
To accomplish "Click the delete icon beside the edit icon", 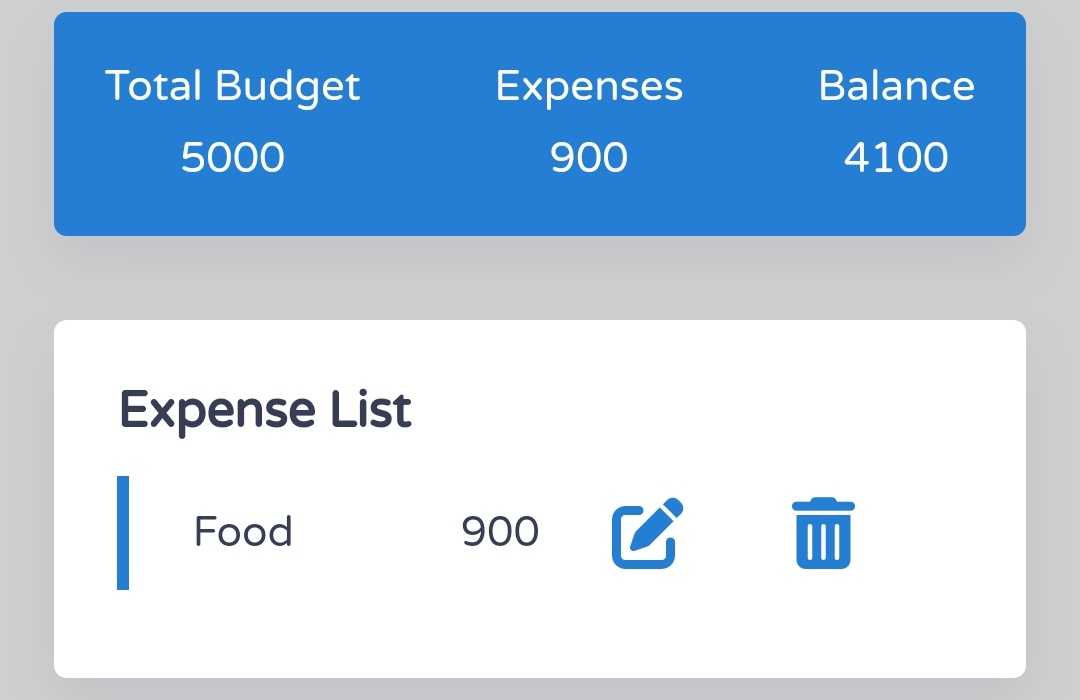I will [822, 532].
